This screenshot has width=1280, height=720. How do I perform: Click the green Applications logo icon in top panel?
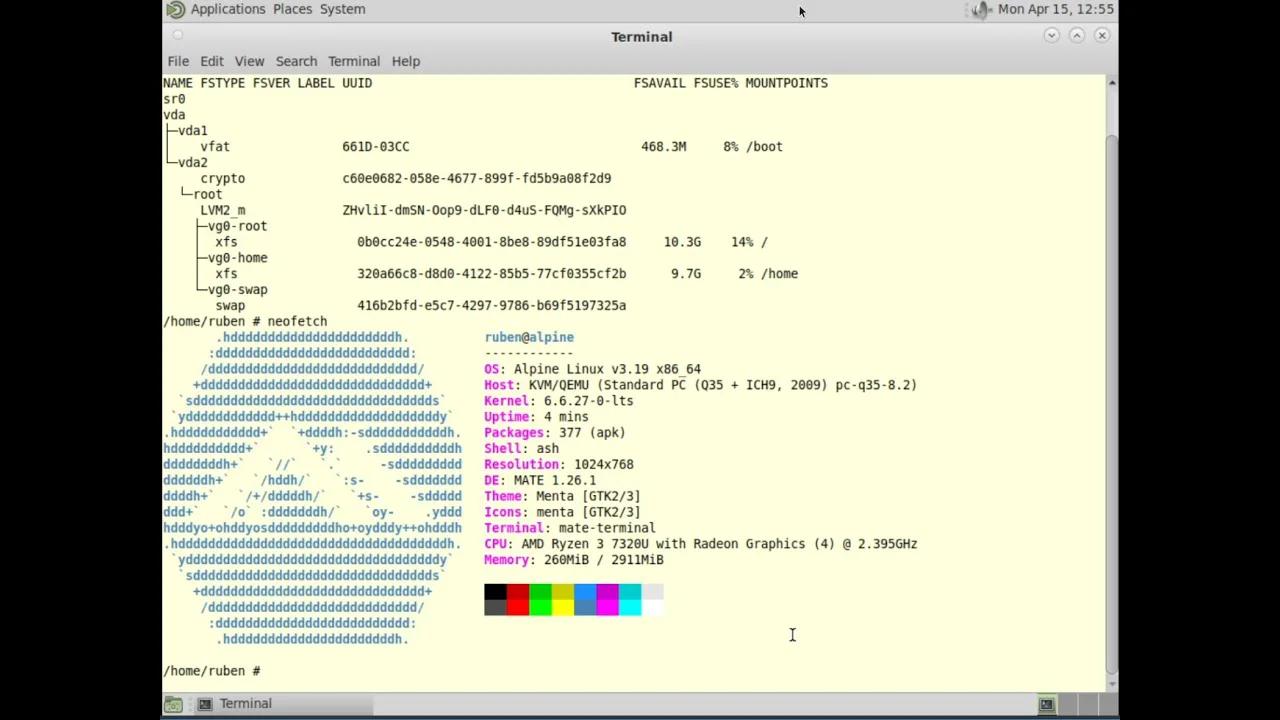click(177, 9)
